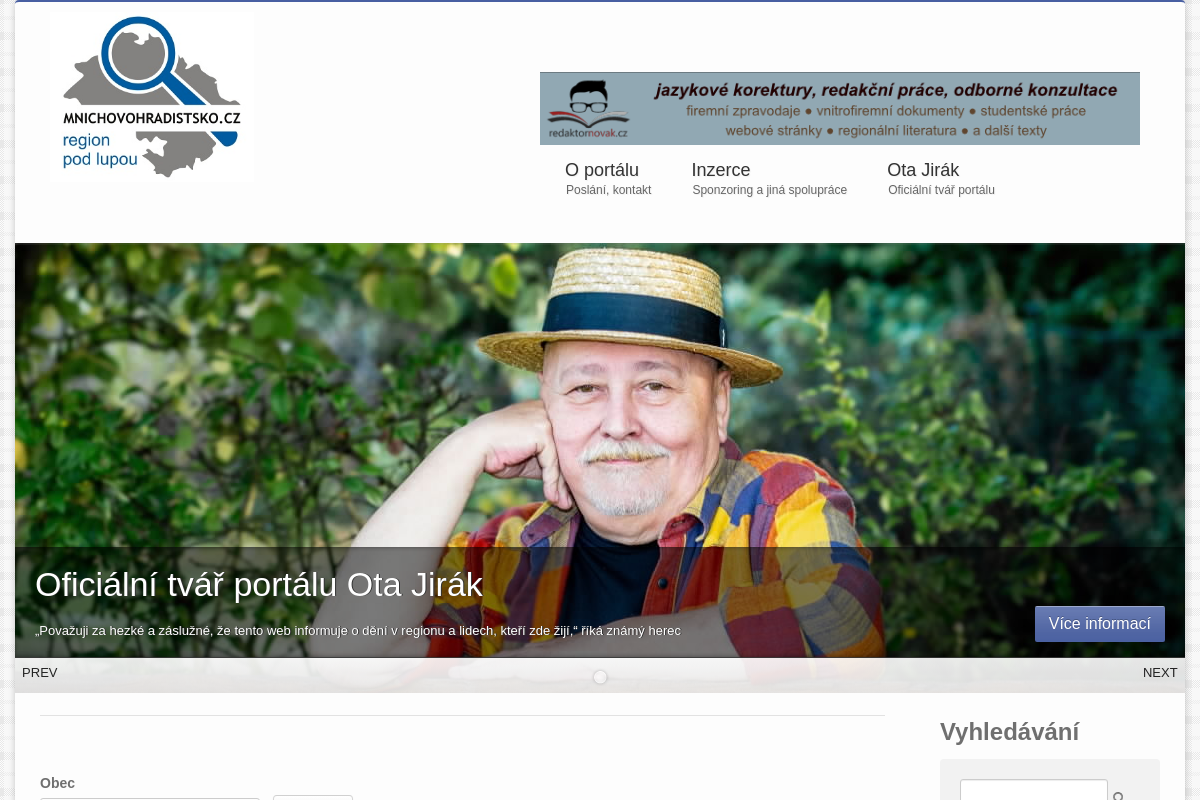Screen dimensions: 1200x800
Task: Open the O portálu menu item
Action: click(602, 170)
